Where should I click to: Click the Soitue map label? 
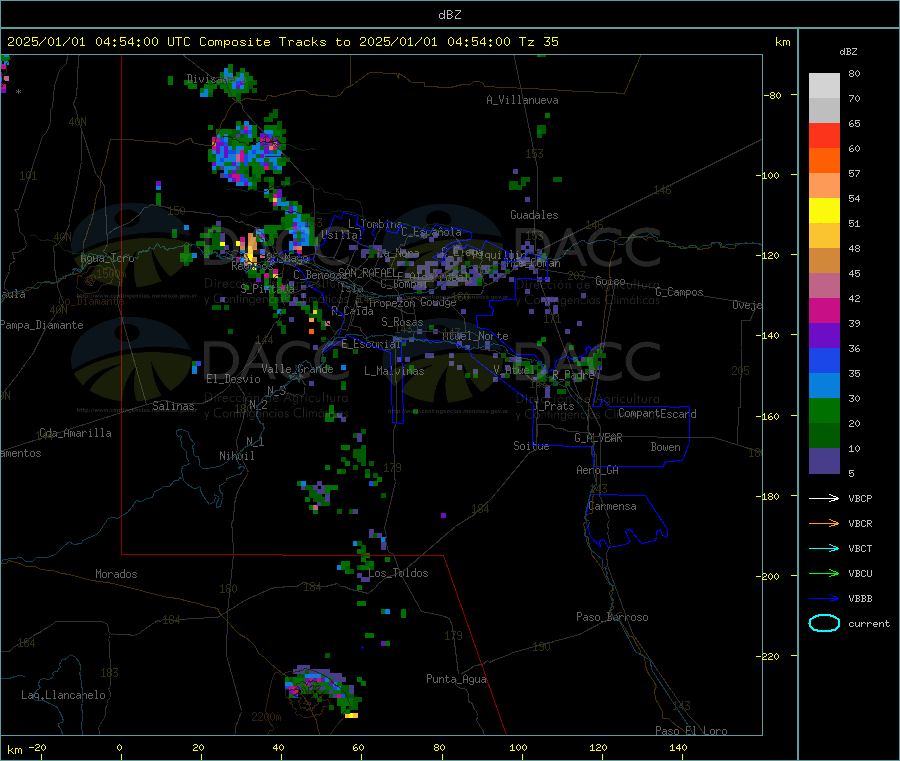531,446
